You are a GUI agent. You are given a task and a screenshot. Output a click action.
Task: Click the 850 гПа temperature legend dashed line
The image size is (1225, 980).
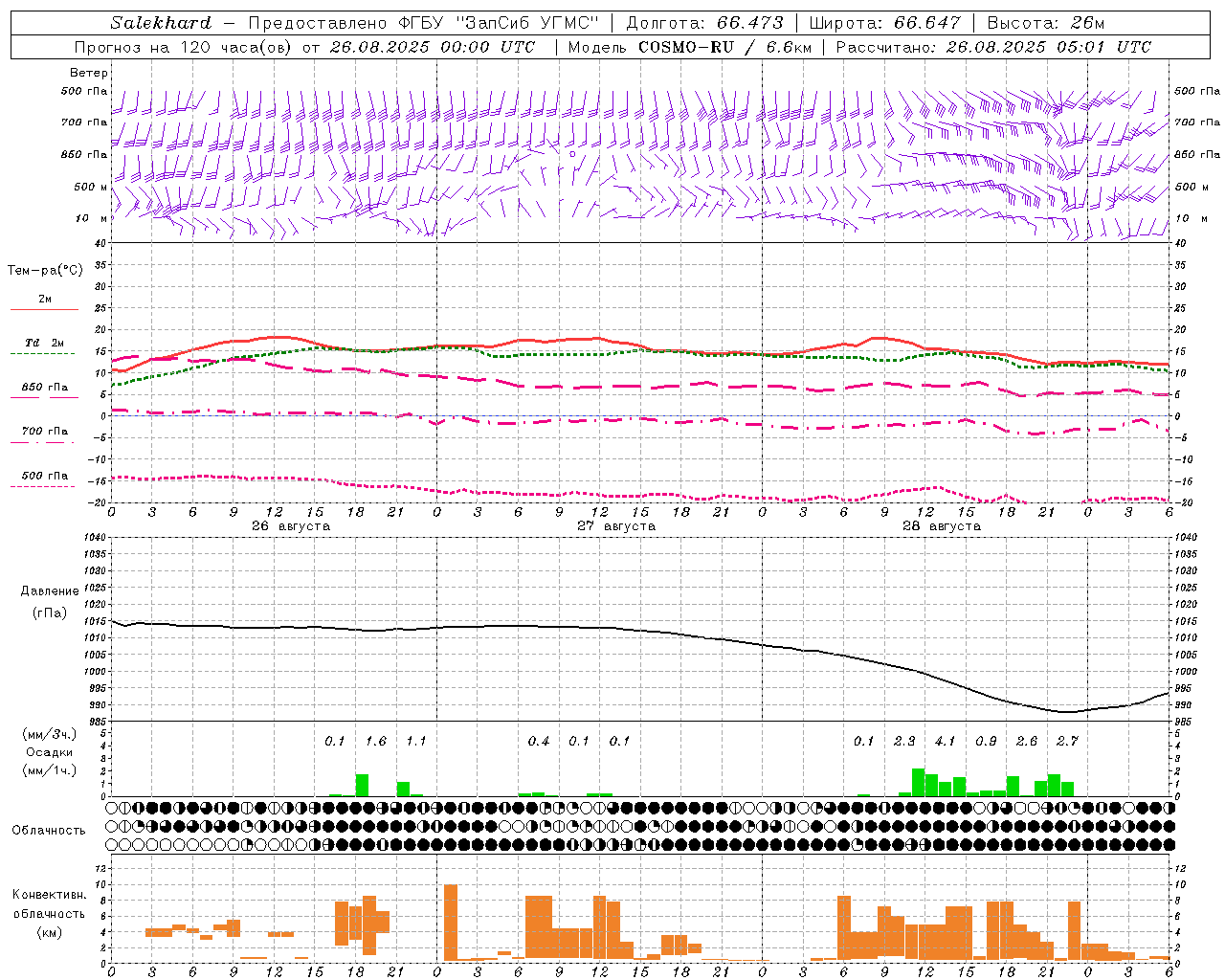(x=44, y=397)
